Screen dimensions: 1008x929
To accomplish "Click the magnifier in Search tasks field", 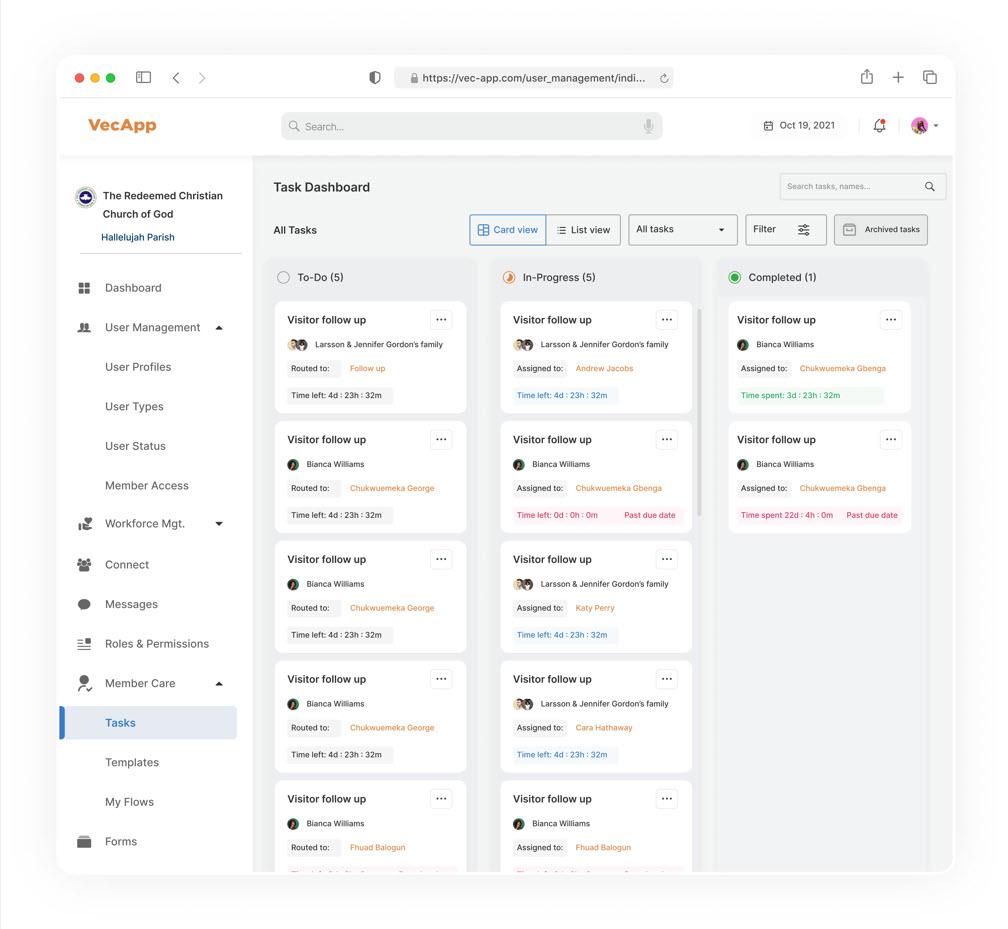I will [x=929, y=187].
